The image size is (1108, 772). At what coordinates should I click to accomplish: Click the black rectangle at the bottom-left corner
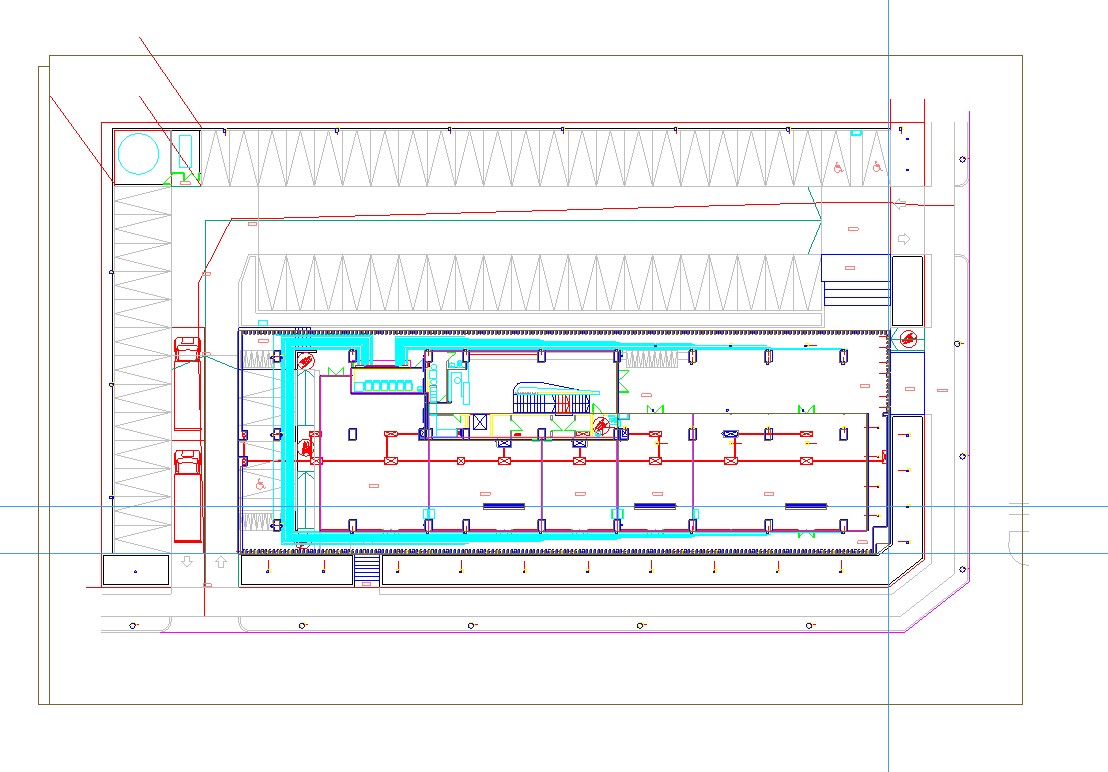(136, 570)
